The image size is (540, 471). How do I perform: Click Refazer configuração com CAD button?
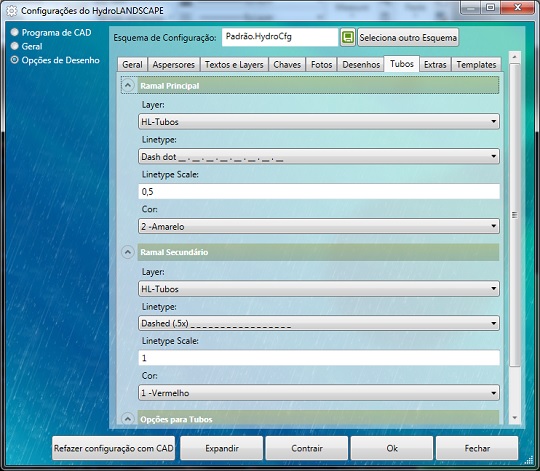coord(113,448)
